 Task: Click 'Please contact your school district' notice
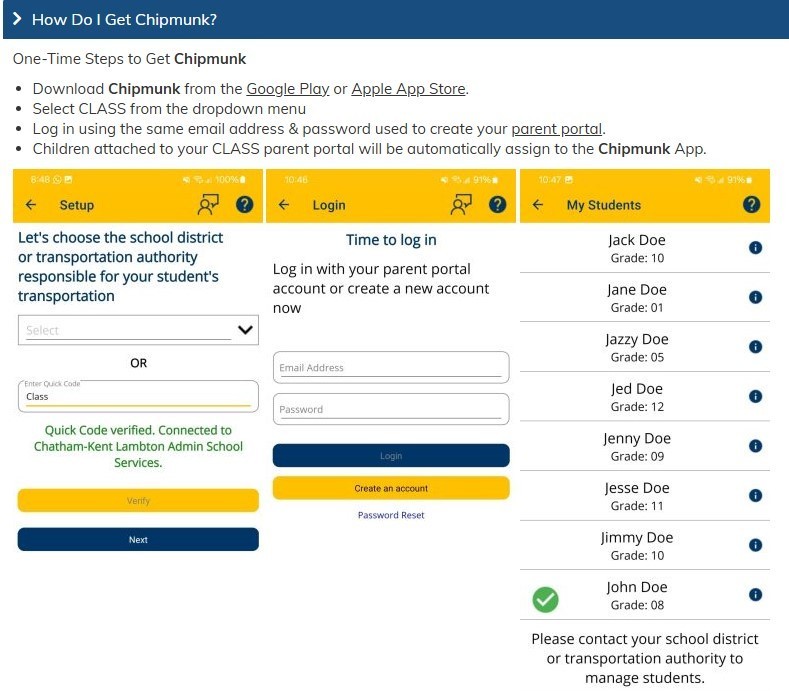point(645,658)
